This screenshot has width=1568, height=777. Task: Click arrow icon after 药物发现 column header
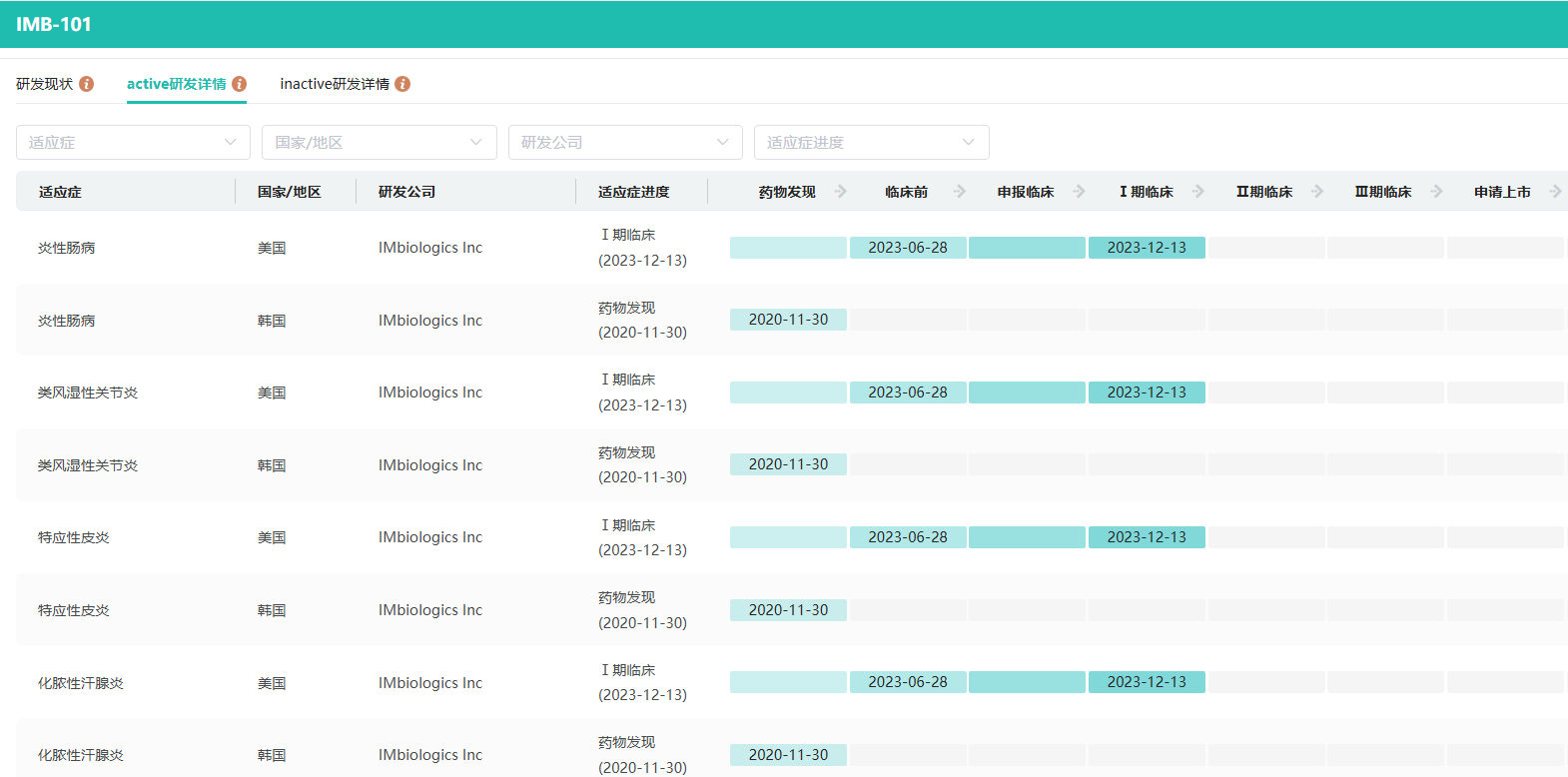click(841, 192)
